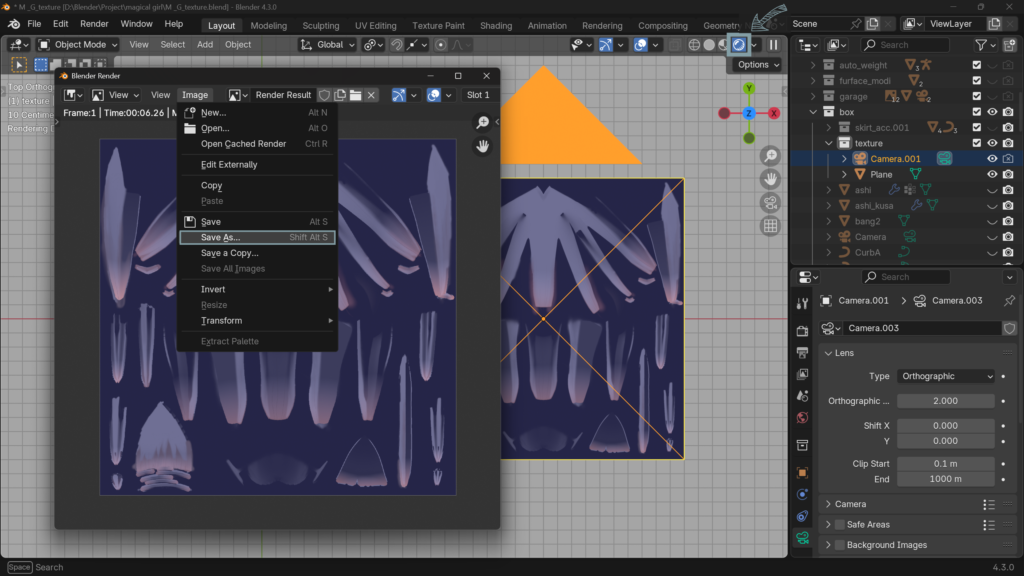Open the Output properties tab icon
The image size is (1024, 576).
pos(802,352)
